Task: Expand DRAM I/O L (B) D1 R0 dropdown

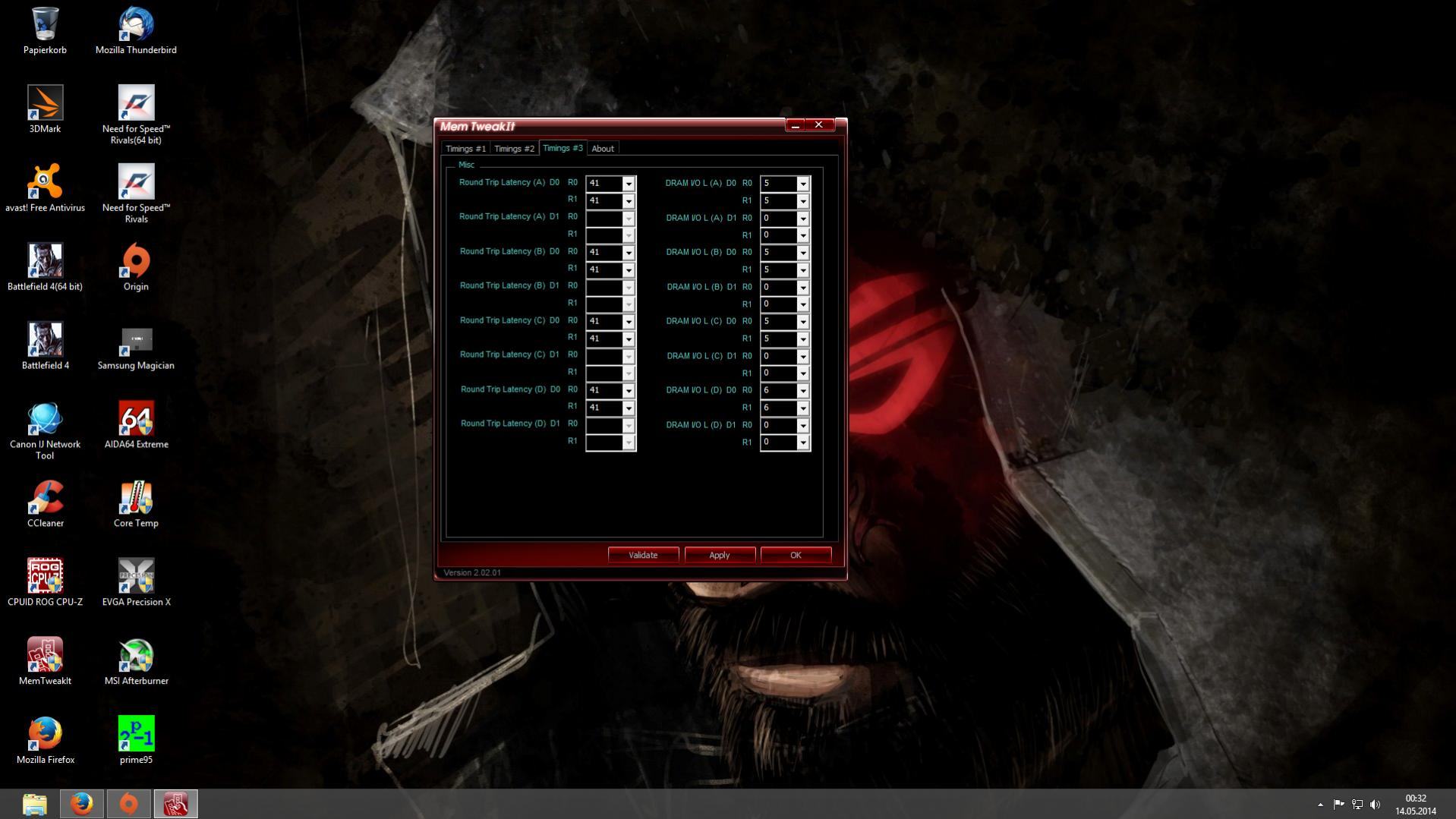Action: pos(802,288)
